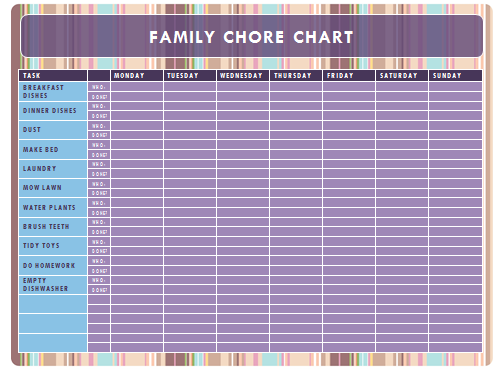Click the first blank task cell below Empty Dishwasher
The width and height of the screenshot is (501, 376).
click(x=53, y=304)
